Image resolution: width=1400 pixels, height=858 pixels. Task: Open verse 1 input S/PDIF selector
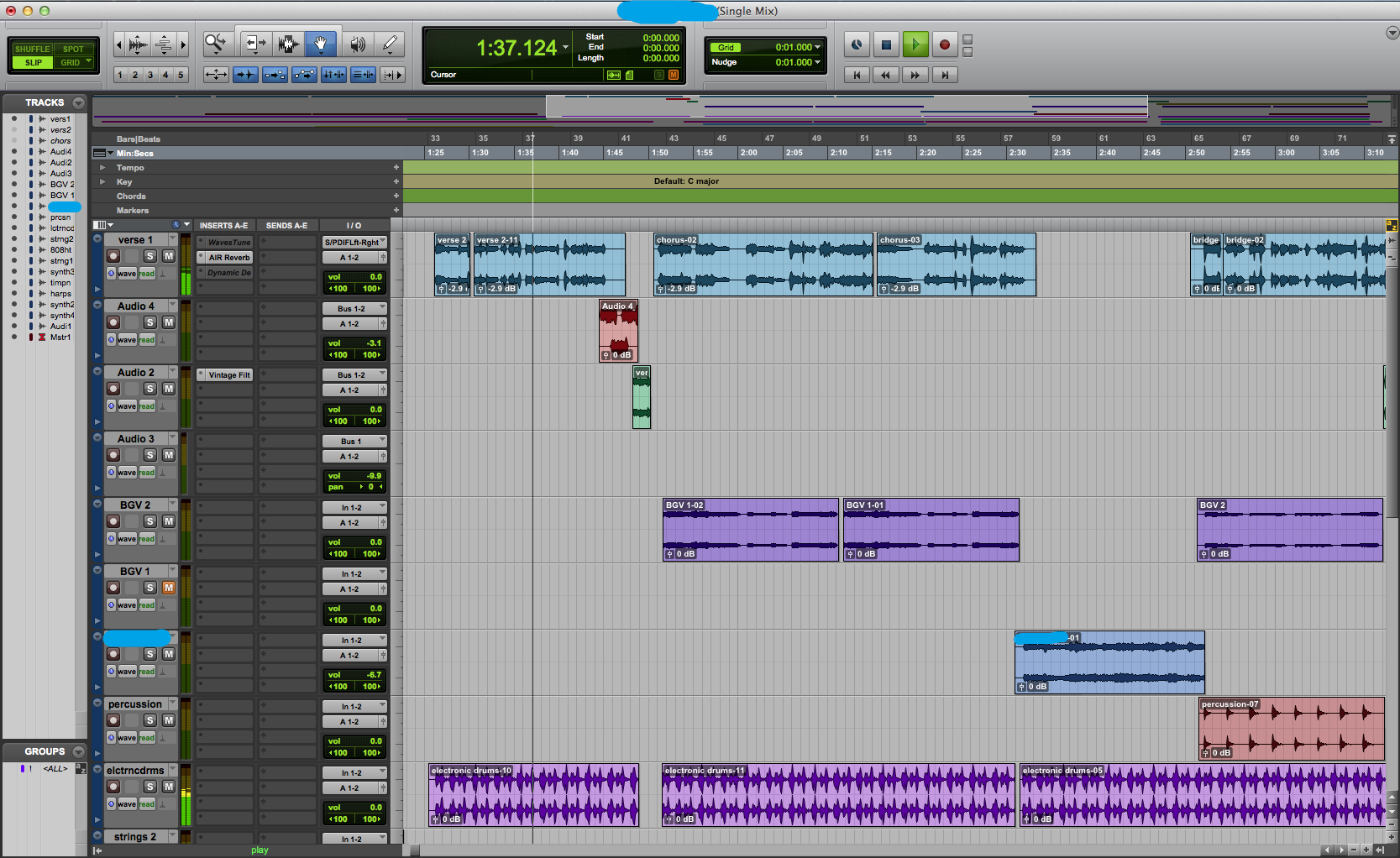[354, 242]
